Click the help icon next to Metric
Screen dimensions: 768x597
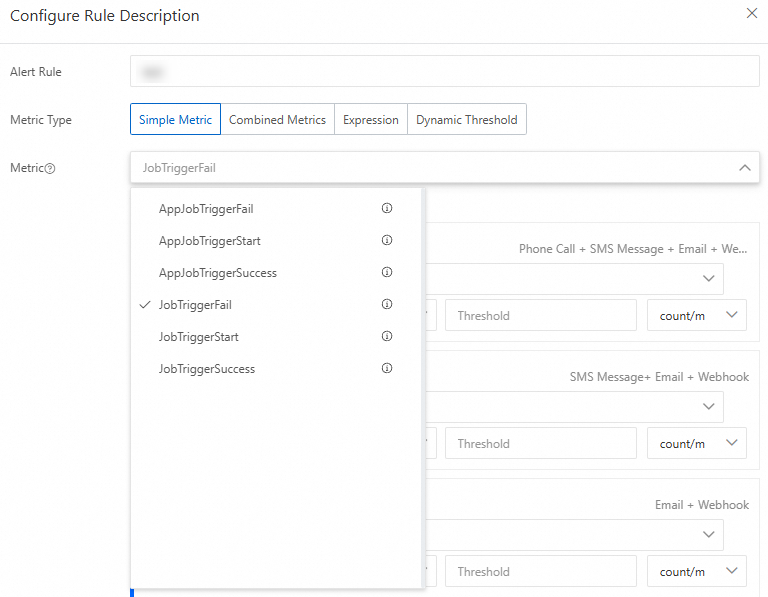(x=50, y=168)
